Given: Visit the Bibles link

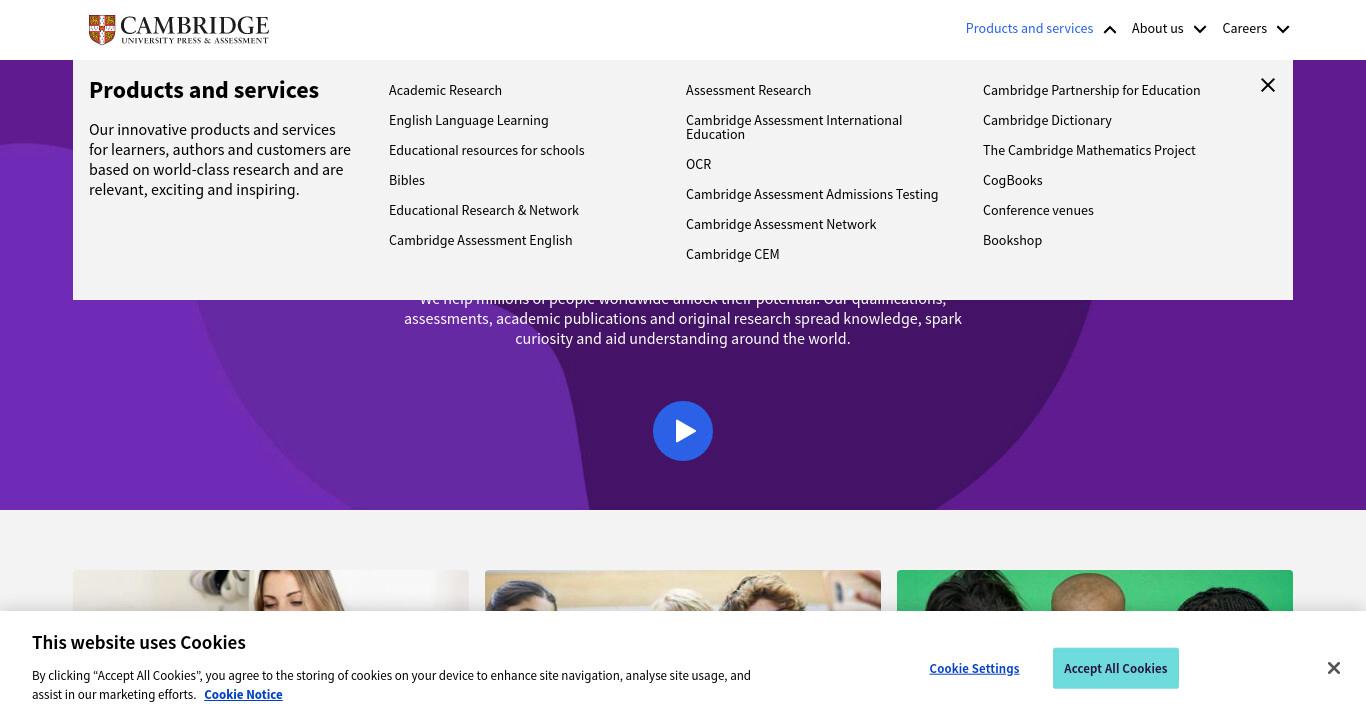Looking at the screenshot, I should click(406, 180).
